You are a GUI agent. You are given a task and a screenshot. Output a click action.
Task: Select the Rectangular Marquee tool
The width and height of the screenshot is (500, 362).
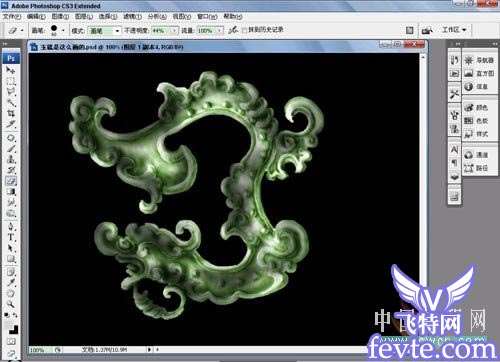point(11,81)
